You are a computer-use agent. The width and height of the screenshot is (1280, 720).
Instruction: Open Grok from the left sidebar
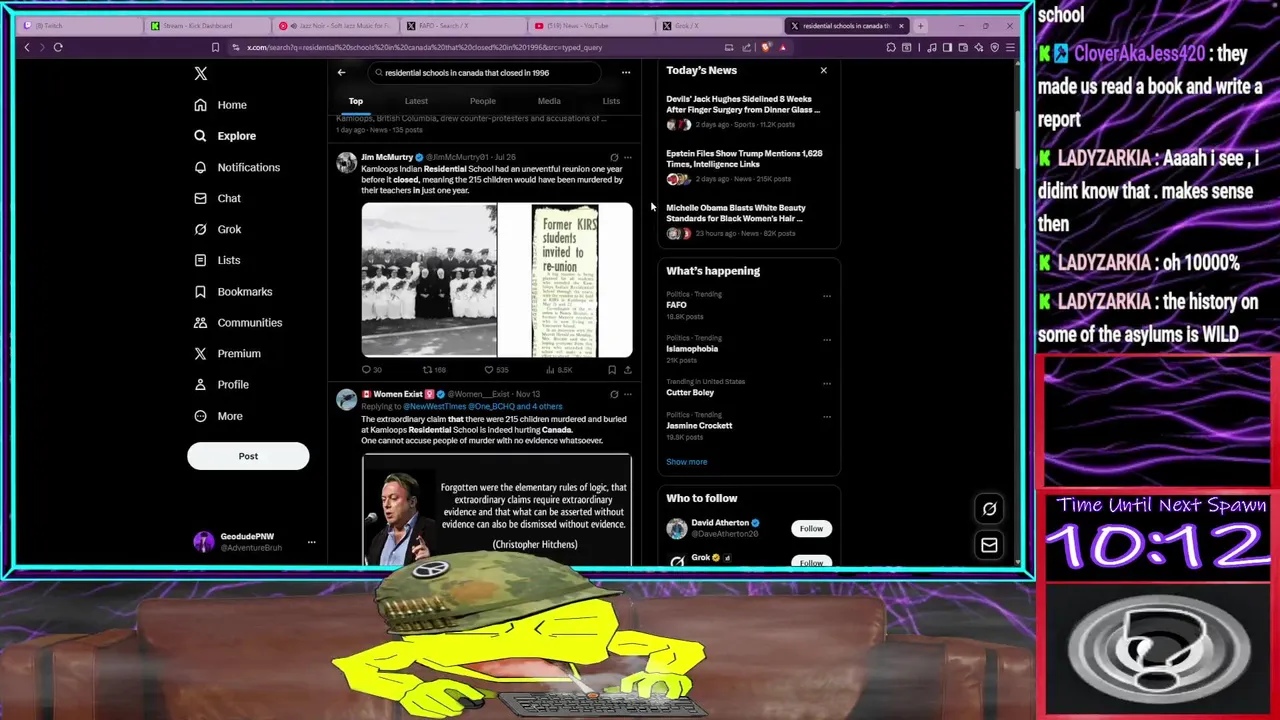pyautogui.click(x=217, y=229)
